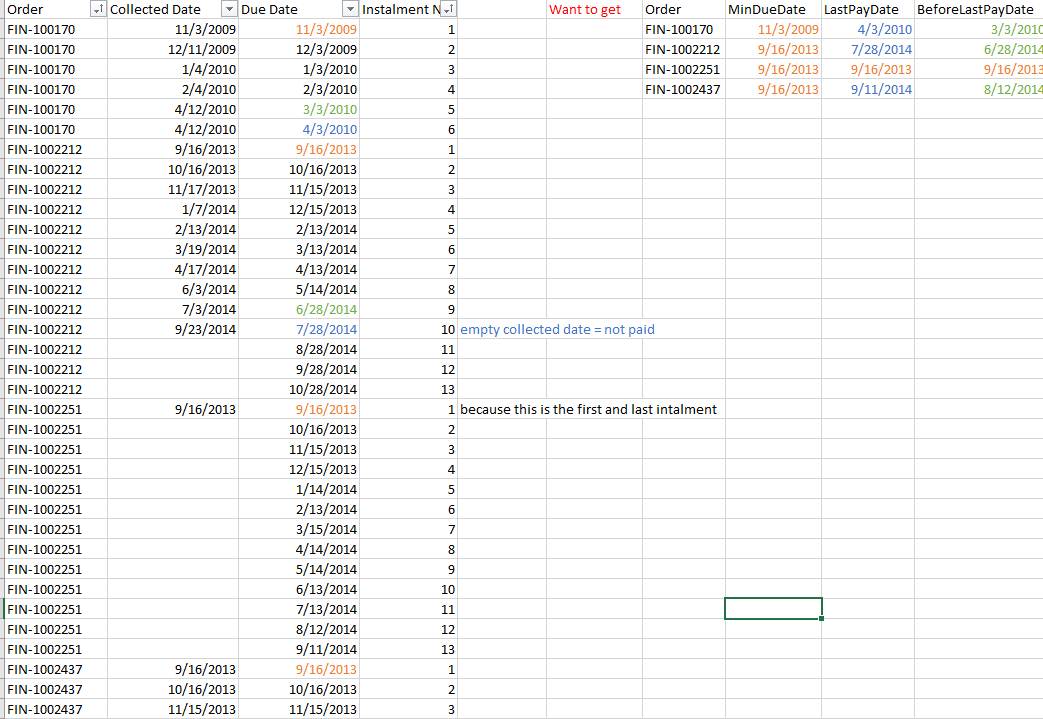This screenshot has height=719, width=1043.
Task: Select collected date 3/19/2014
Action: pos(173,249)
